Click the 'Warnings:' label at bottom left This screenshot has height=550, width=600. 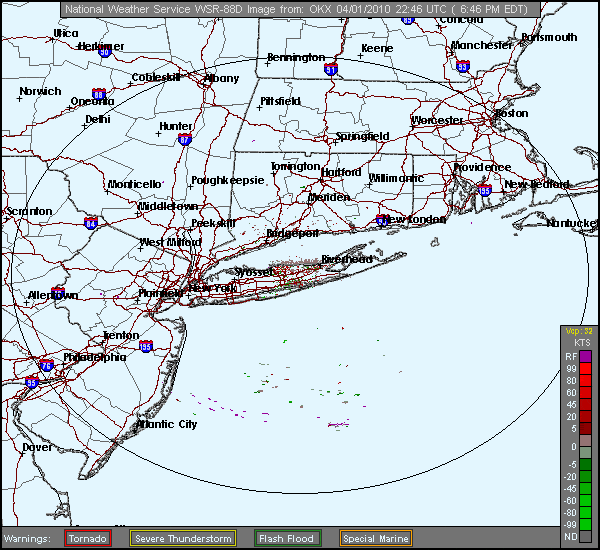coord(27,539)
